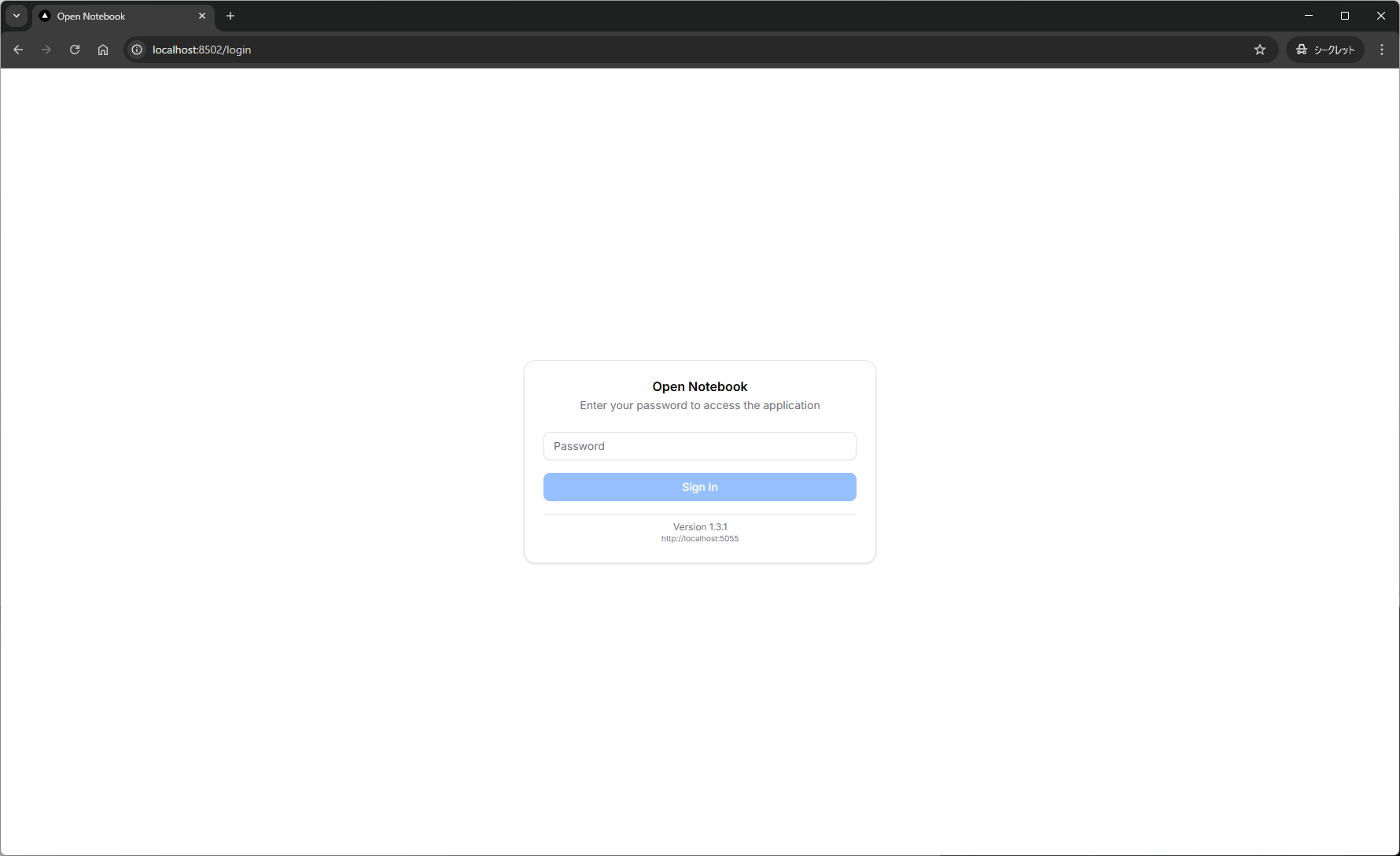
Task: Click inside the Password field
Action: 699,446
